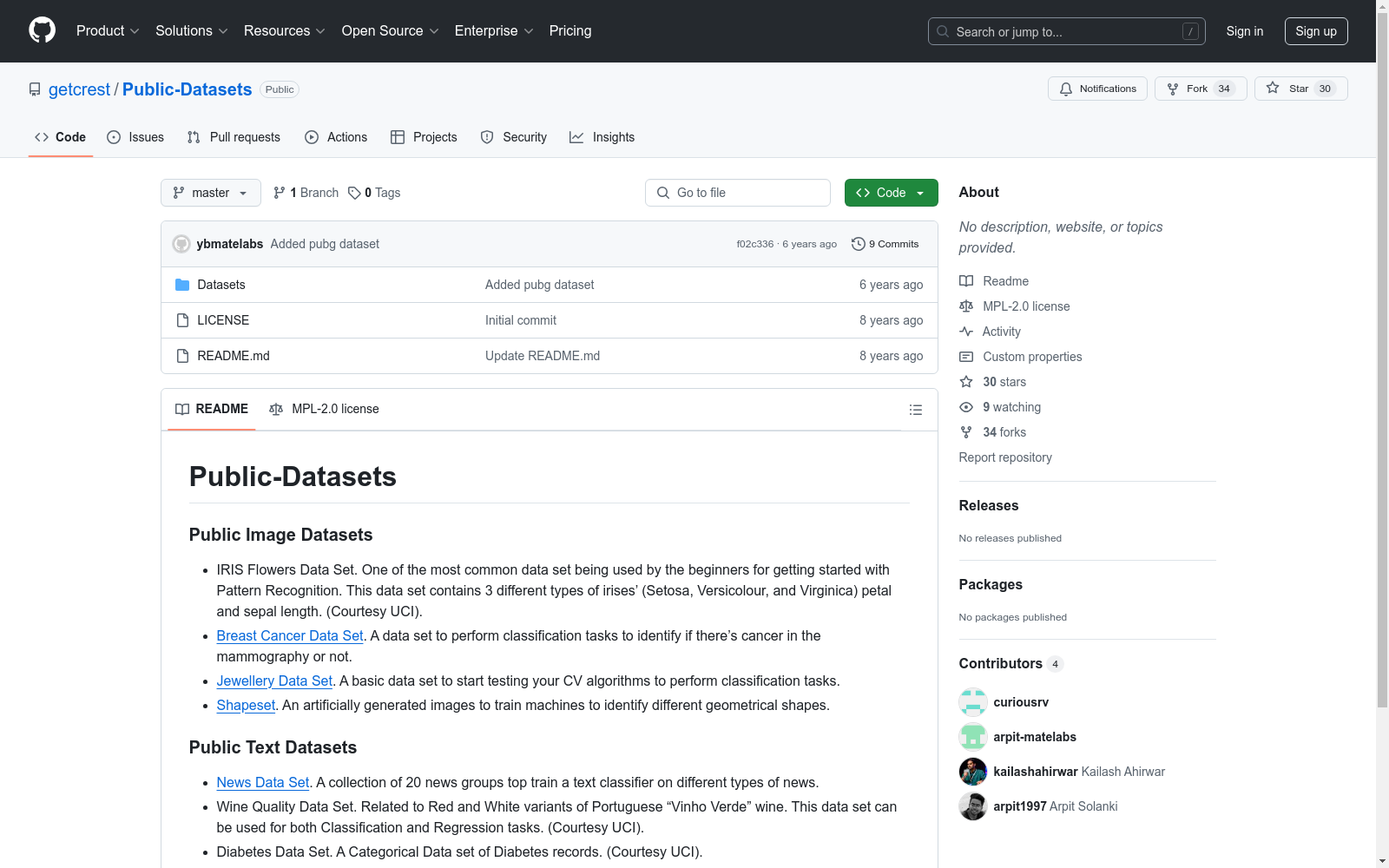Click the commits history clock icon
1389x868 pixels.
tap(859, 244)
